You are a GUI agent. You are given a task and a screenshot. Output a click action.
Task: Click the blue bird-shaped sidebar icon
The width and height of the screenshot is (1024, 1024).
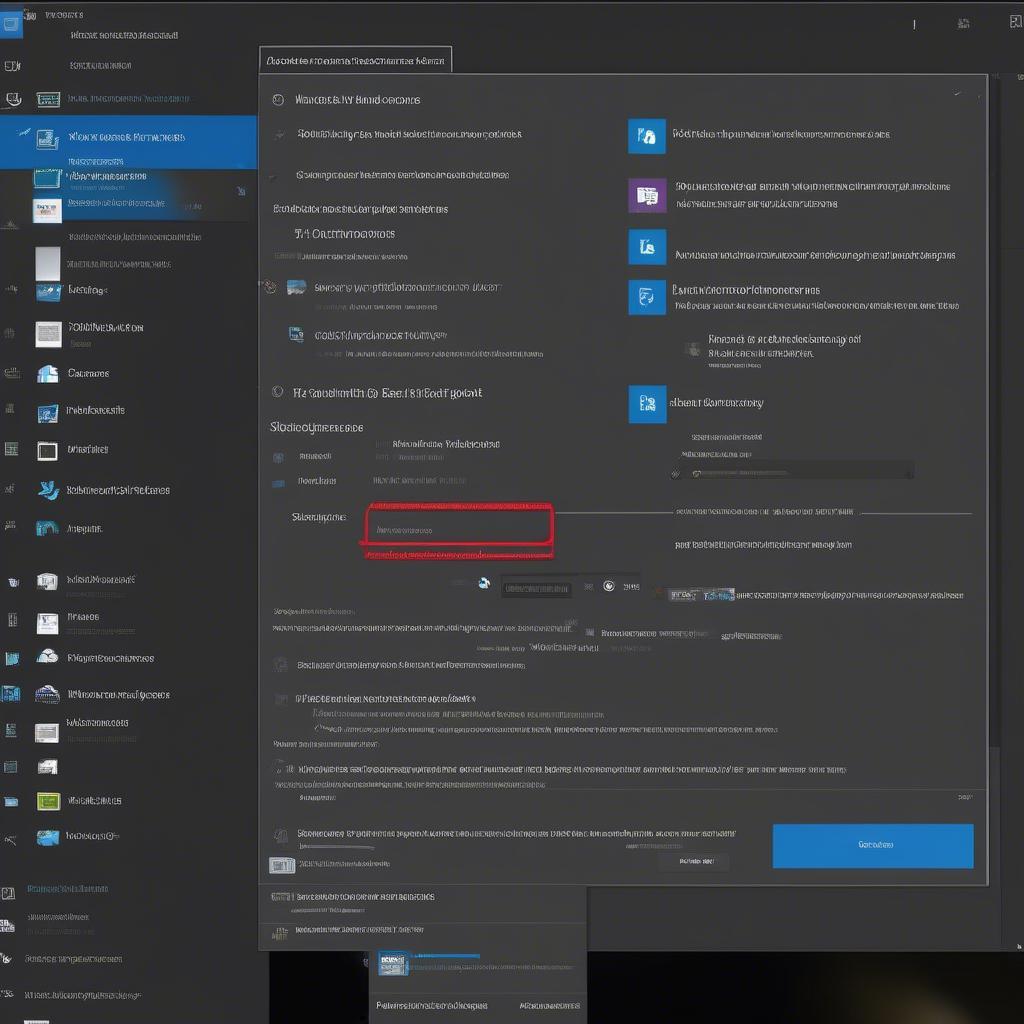(48, 490)
